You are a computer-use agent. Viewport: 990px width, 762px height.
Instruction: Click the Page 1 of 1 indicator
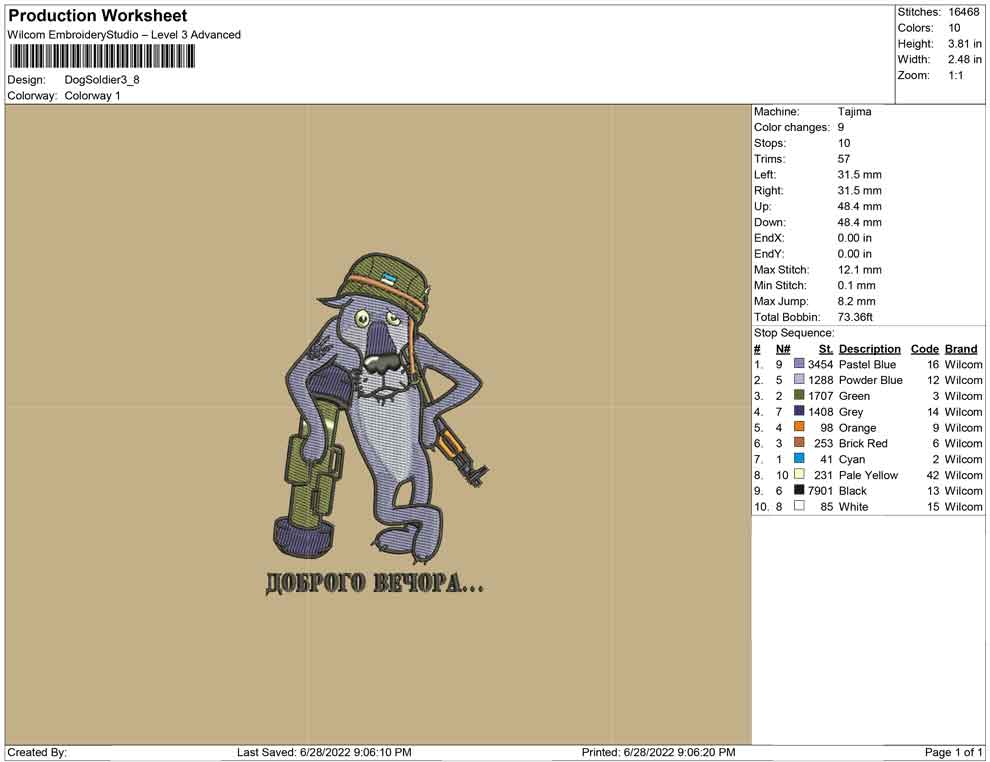953,752
